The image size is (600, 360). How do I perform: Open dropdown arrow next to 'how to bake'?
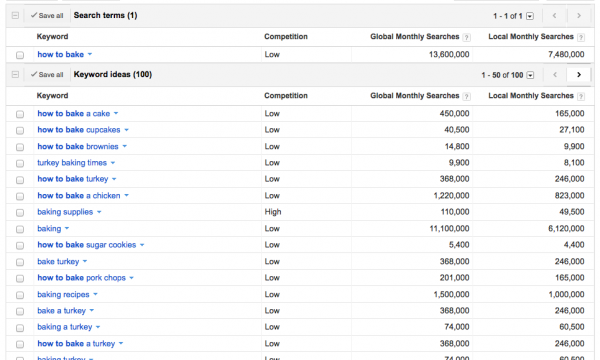pyautogui.click(x=90, y=54)
